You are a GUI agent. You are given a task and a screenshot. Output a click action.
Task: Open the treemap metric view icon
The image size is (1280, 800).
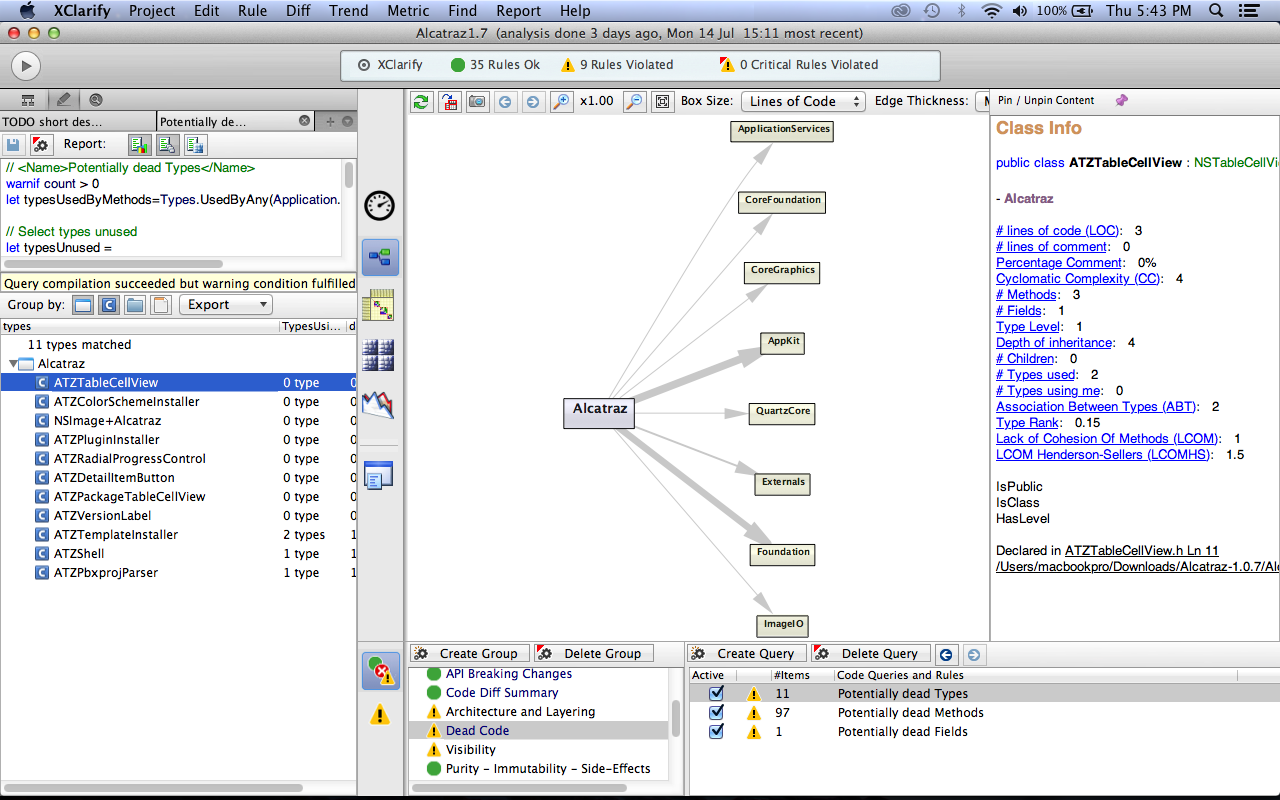point(380,354)
